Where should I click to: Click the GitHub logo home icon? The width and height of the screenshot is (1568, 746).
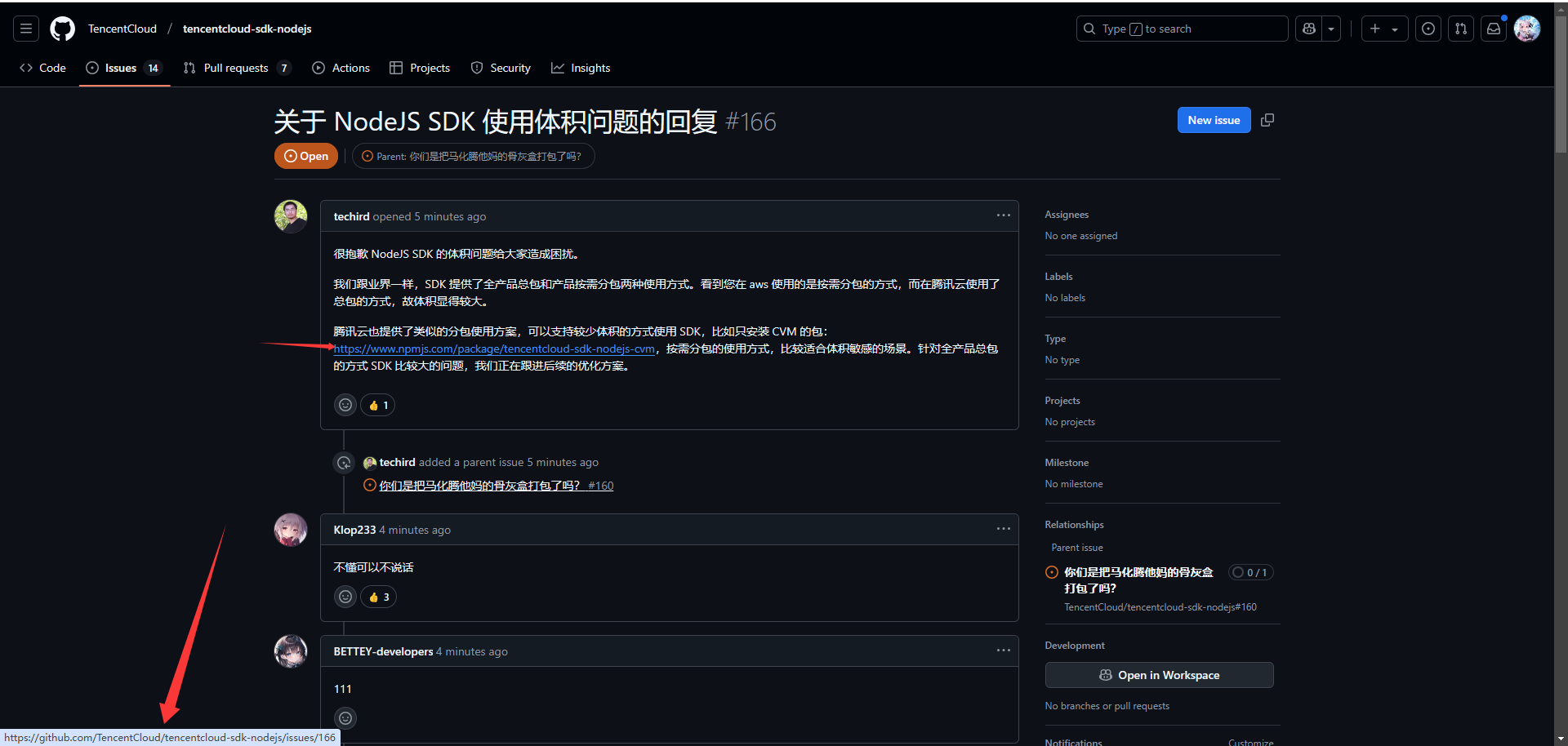62,29
